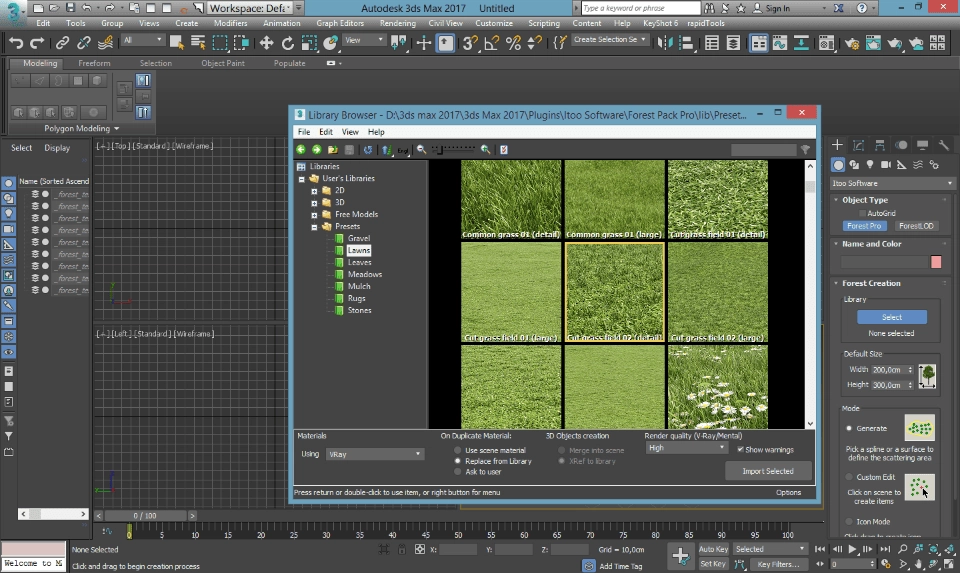Click the Generate mode scatter icon
The width and height of the screenshot is (960, 573).
pyautogui.click(x=920, y=427)
